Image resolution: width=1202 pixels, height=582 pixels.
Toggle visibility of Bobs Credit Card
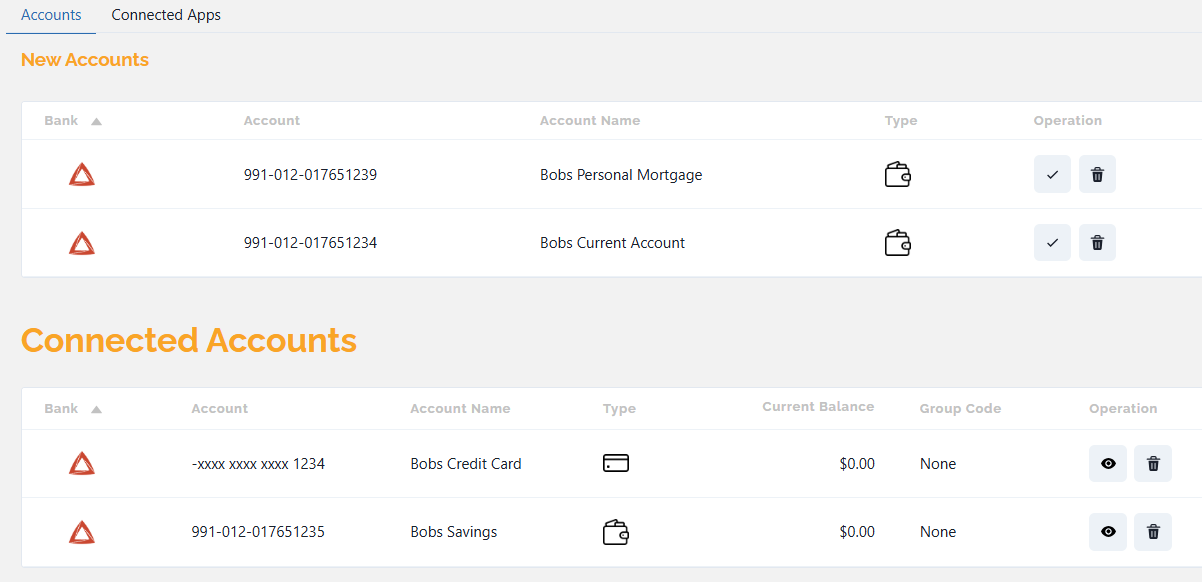tap(1107, 464)
